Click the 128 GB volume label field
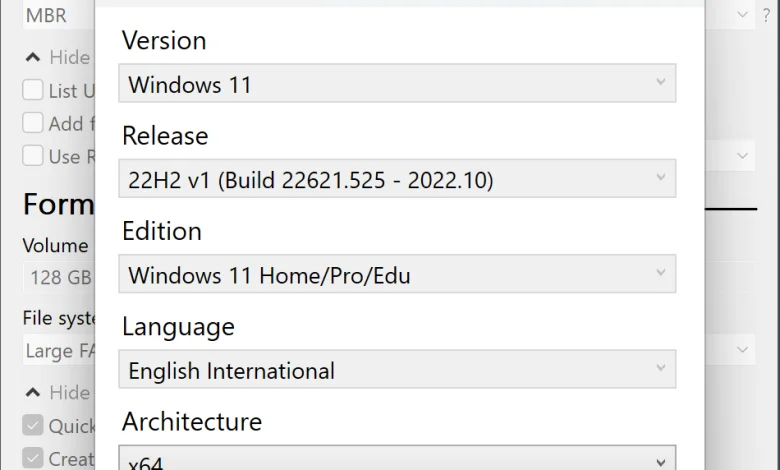The image size is (780, 470). click(59, 278)
